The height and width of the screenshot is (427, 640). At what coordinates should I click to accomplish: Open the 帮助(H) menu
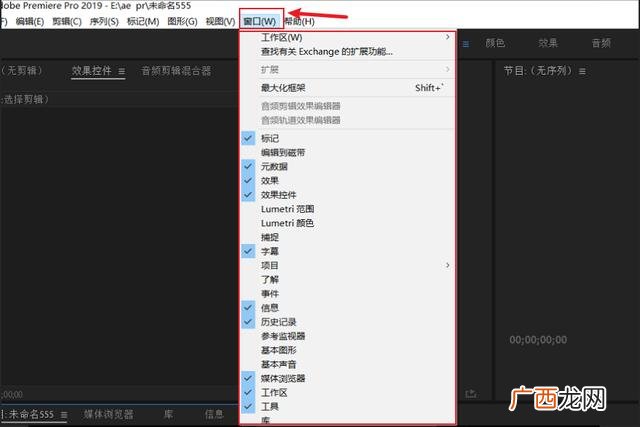tap(300, 21)
